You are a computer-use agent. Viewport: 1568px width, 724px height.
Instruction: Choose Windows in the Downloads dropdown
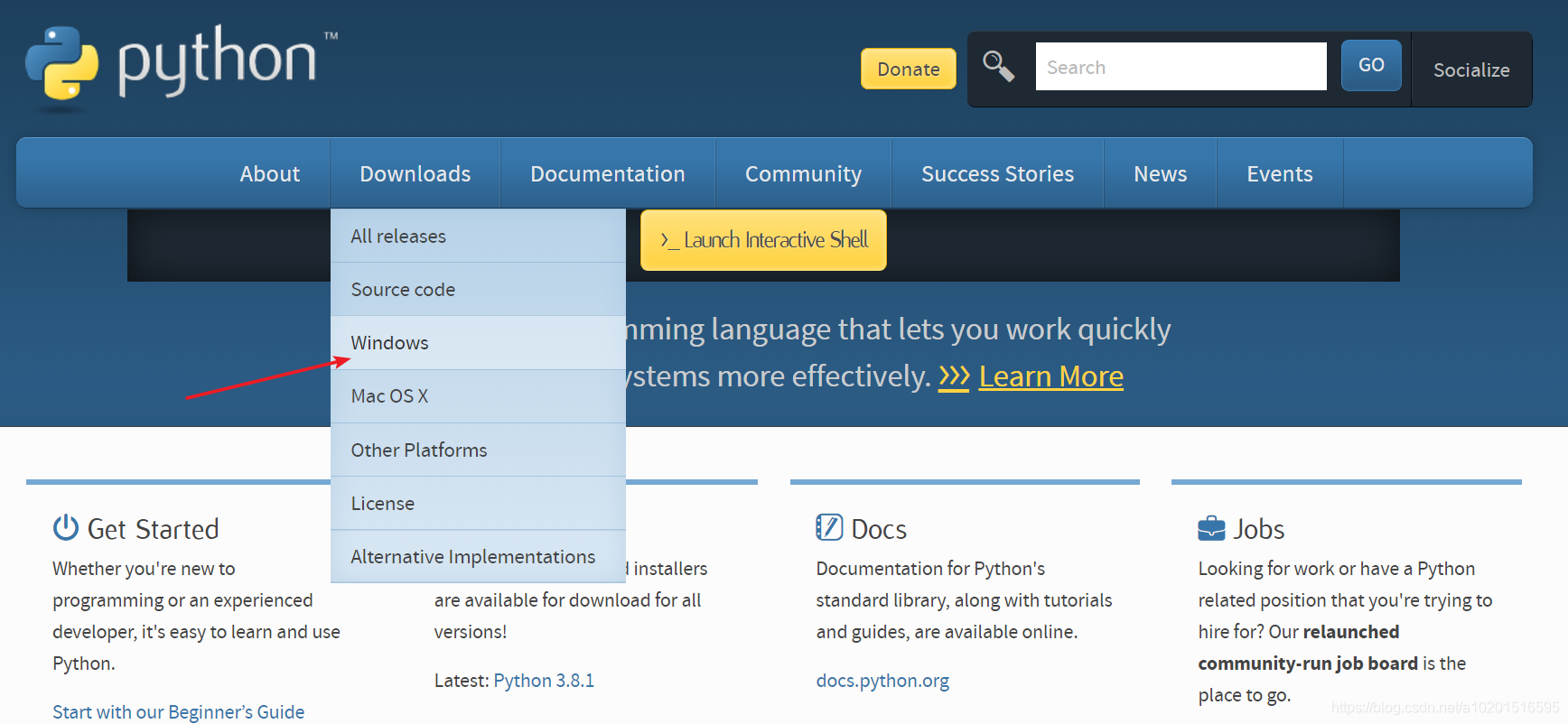click(x=478, y=343)
